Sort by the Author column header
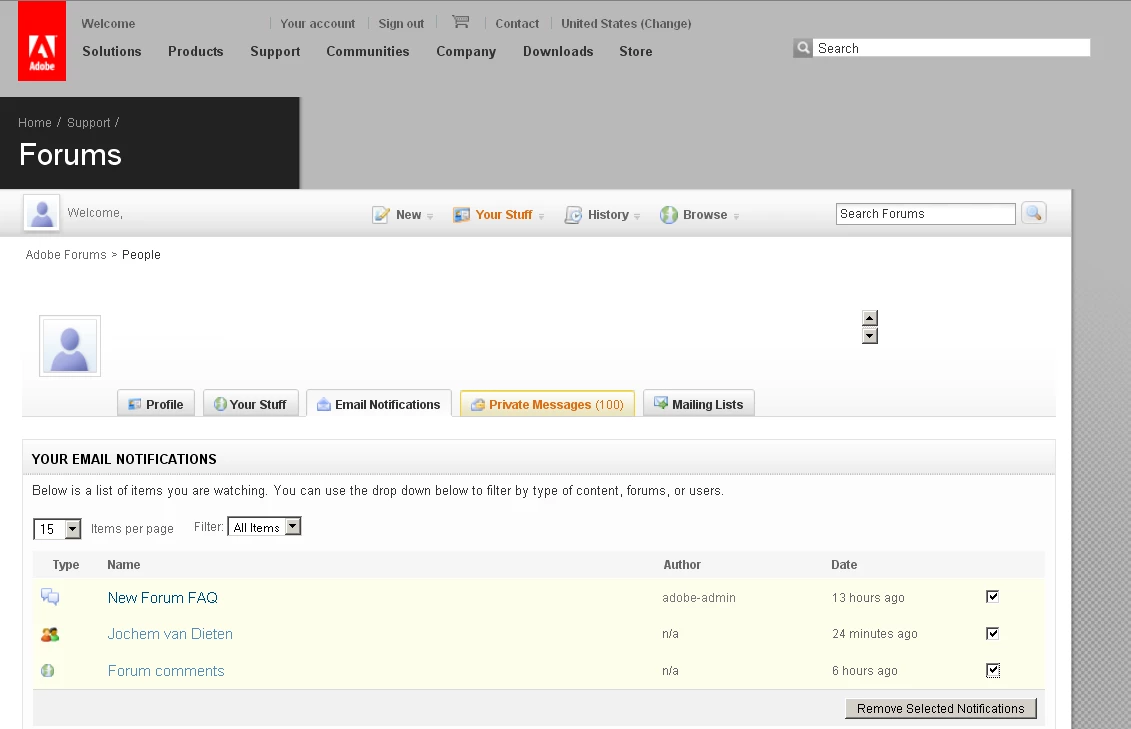1131x729 pixels. 682,565
